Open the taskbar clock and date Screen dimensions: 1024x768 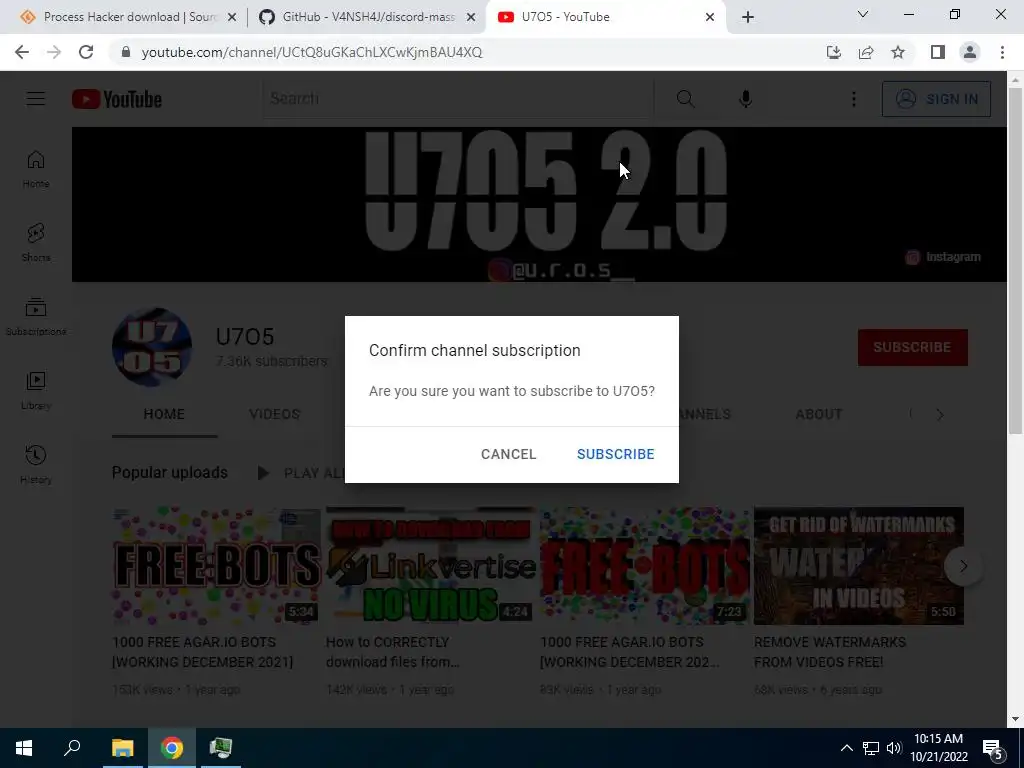coord(938,748)
